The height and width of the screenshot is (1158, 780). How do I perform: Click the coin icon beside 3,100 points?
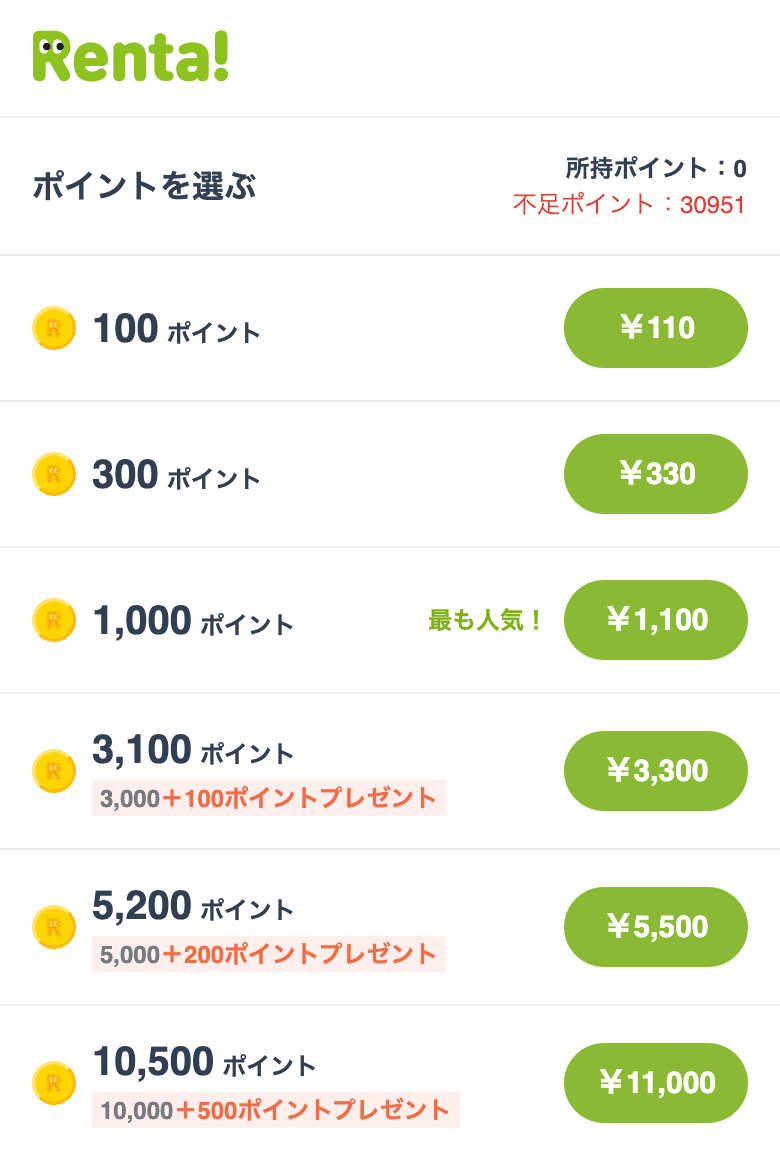54,771
